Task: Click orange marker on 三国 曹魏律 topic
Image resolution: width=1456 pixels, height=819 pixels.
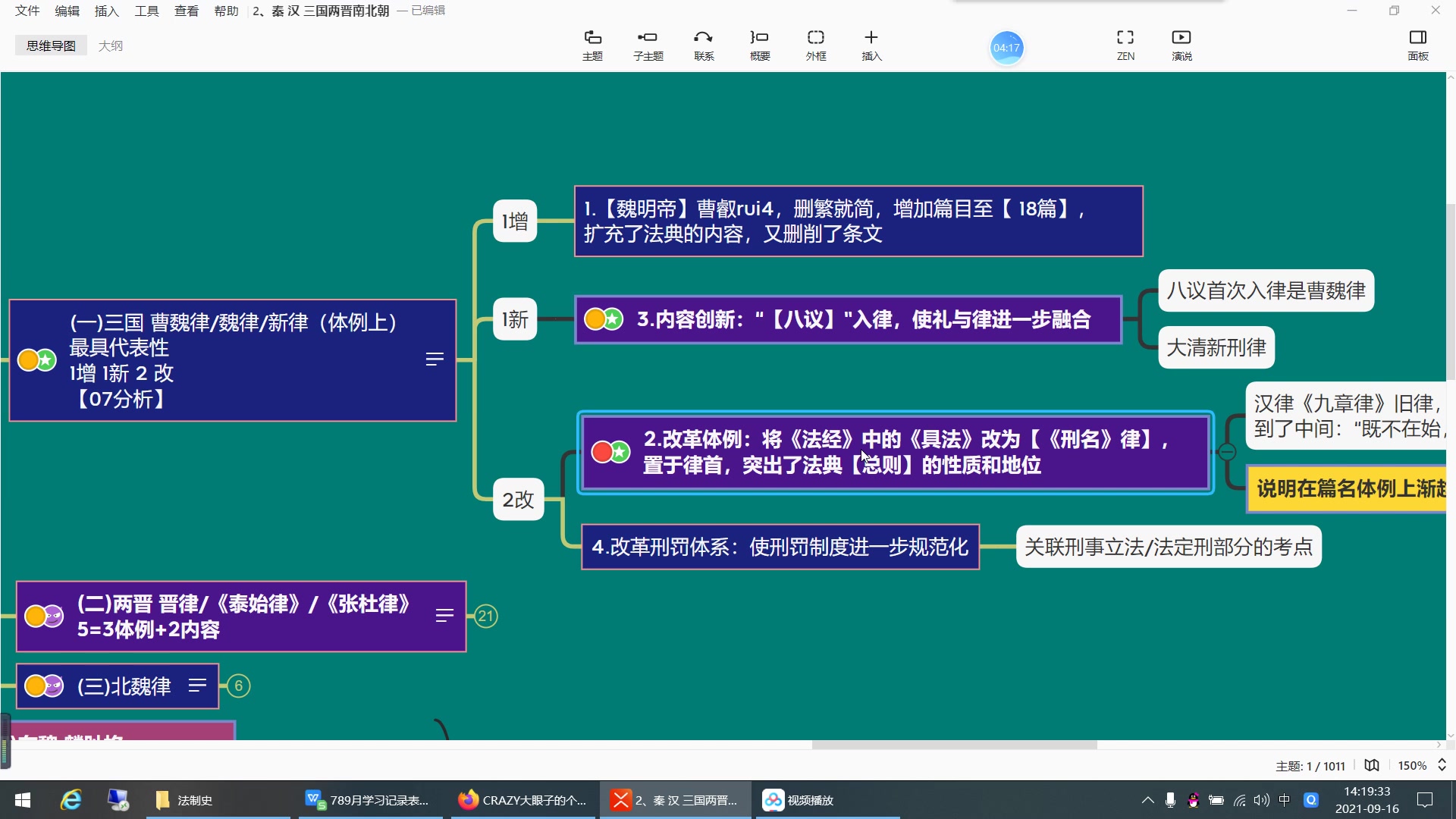Action: [27, 359]
